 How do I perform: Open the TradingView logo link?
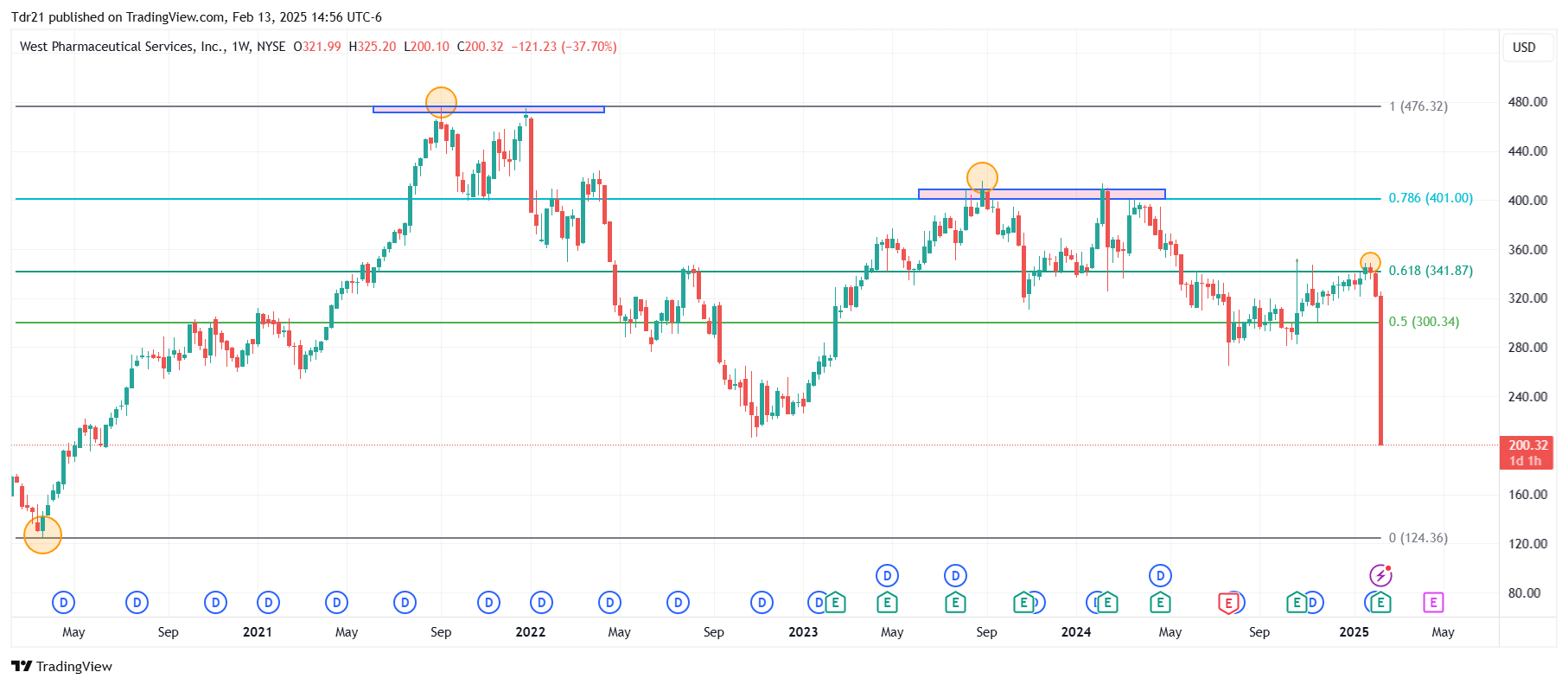tap(62, 666)
